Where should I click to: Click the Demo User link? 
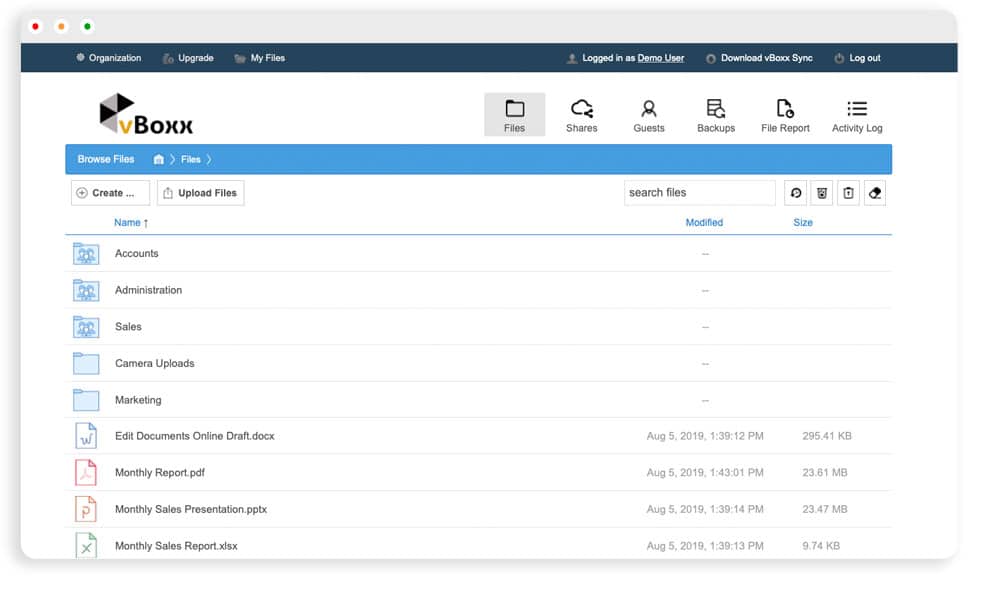click(661, 58)
